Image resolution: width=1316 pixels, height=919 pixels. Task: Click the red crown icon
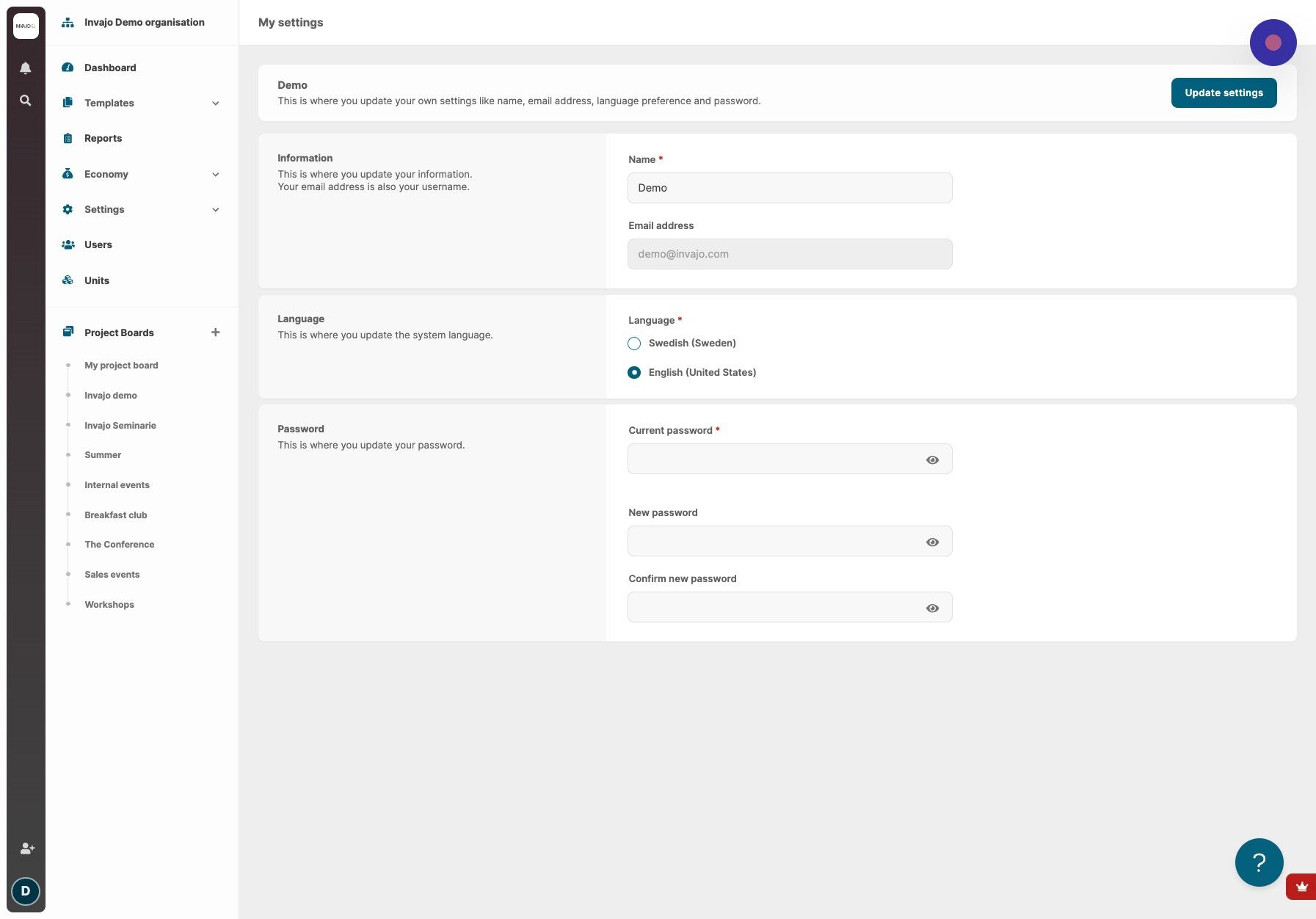point(1301,887)
